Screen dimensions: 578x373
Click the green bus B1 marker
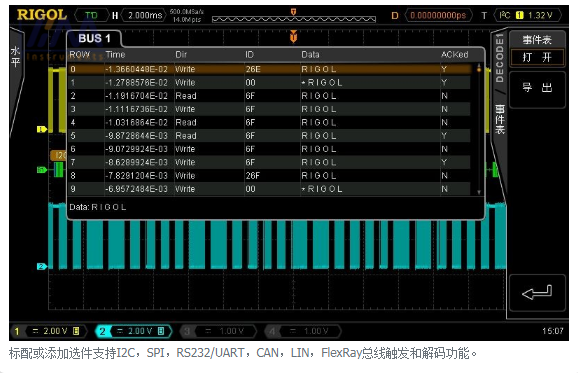click(x=42, y=170)
